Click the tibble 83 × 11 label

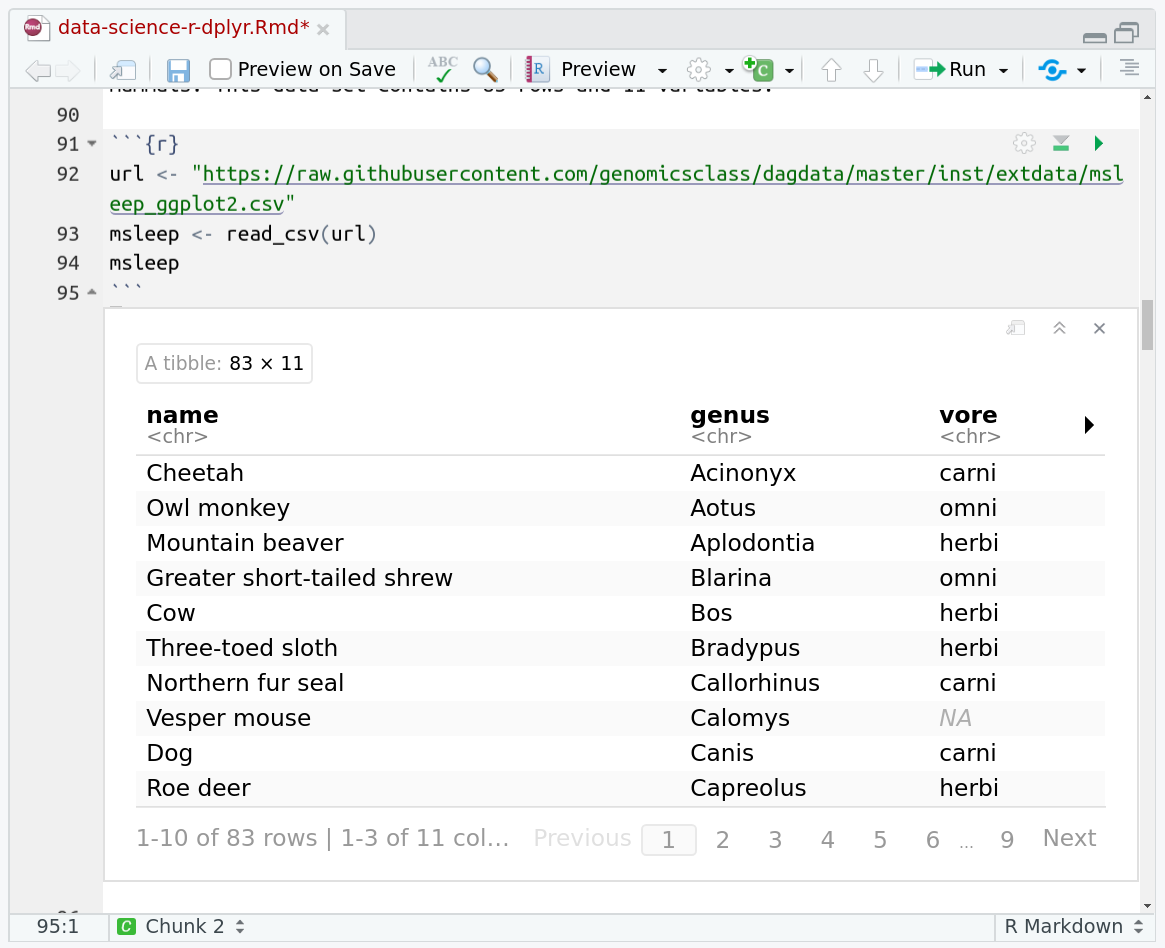click(x=224, y=363)
